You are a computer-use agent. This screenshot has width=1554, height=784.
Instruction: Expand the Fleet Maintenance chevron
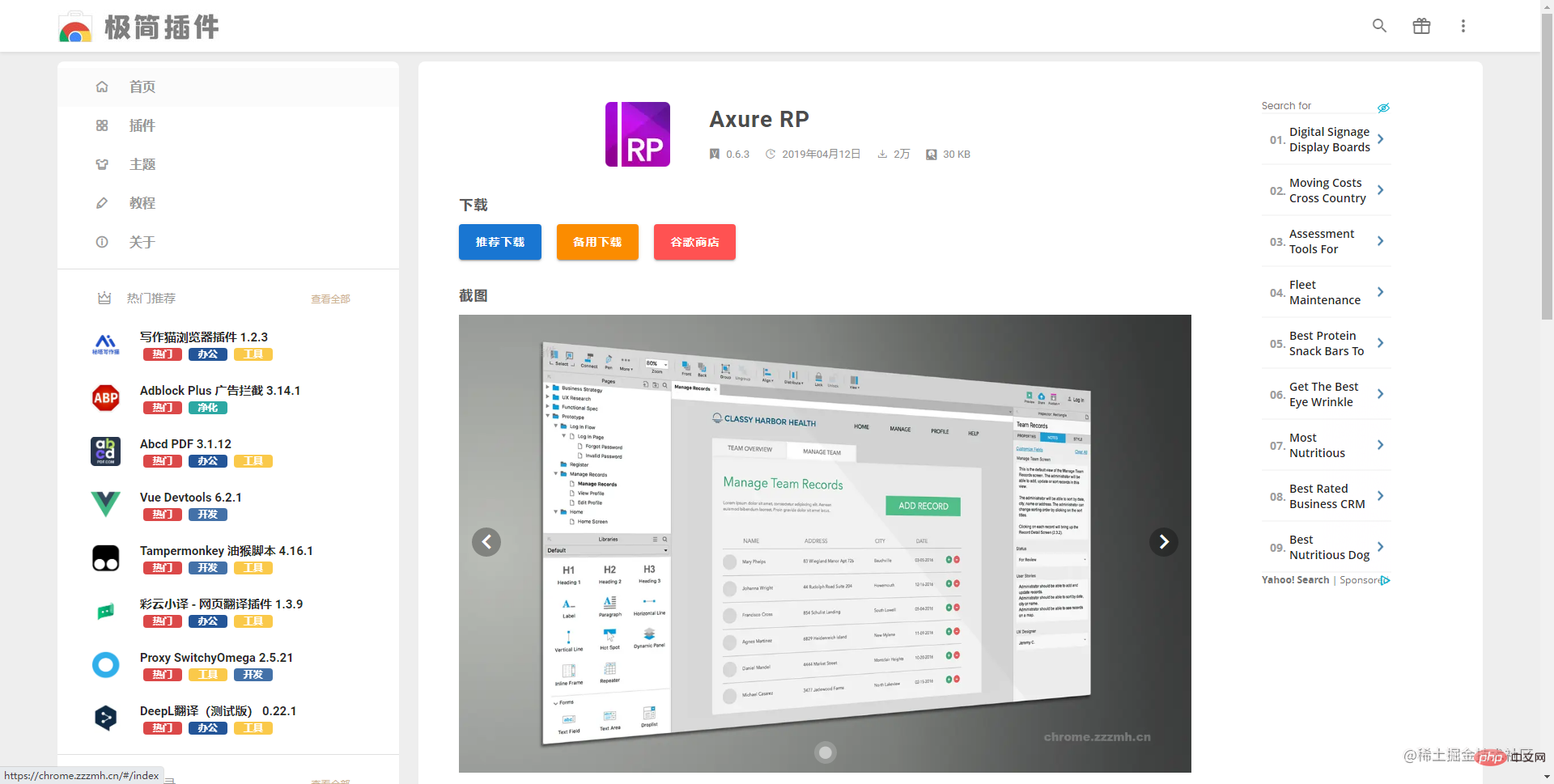coord(1381,292)
